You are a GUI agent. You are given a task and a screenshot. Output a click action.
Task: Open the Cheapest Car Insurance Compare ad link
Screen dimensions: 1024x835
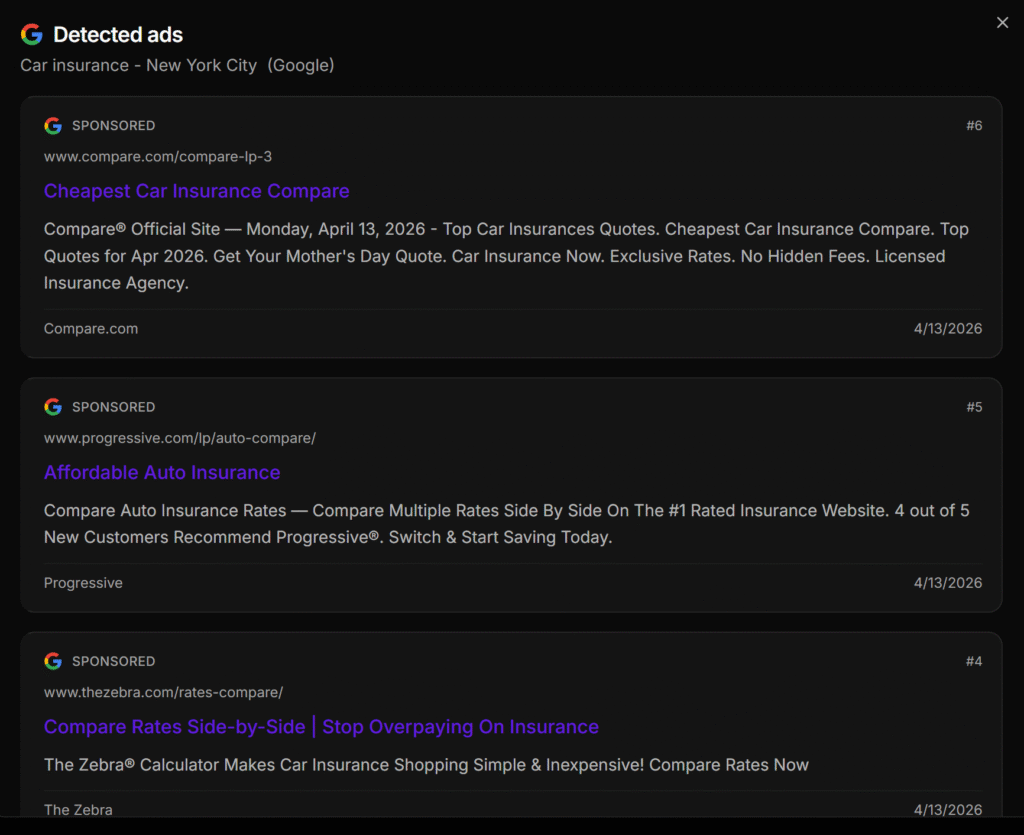pyautogui.click(x=196, y=191)
